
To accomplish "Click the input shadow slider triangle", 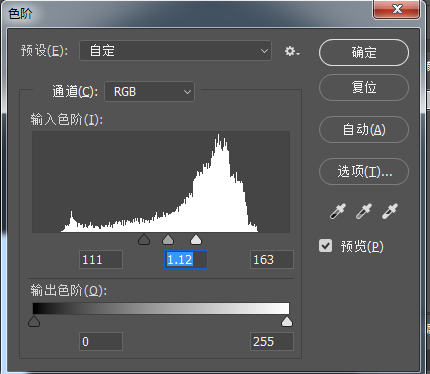I will click(x=144, y=239).
